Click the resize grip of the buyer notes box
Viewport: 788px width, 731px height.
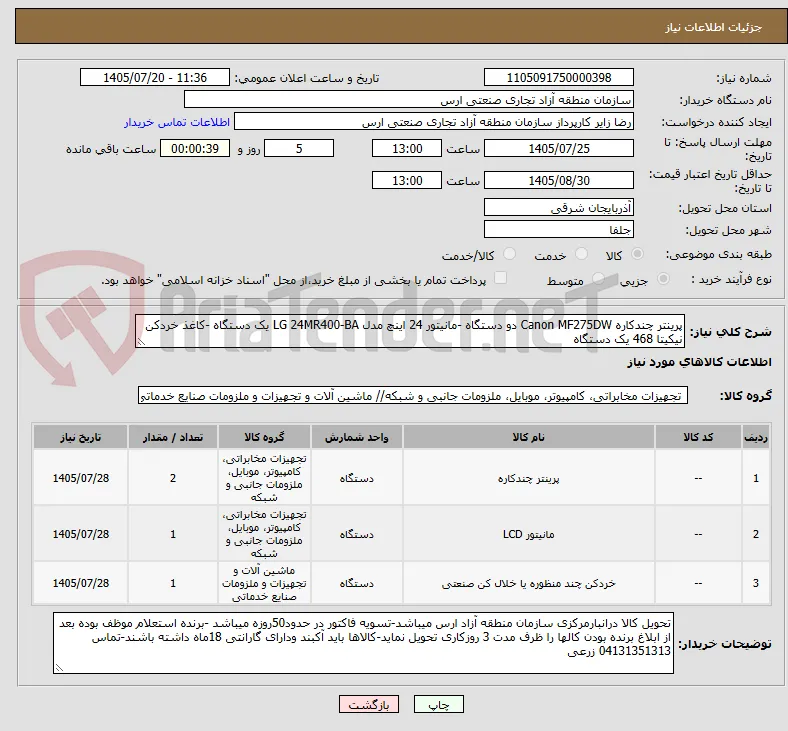click(59, 668)
